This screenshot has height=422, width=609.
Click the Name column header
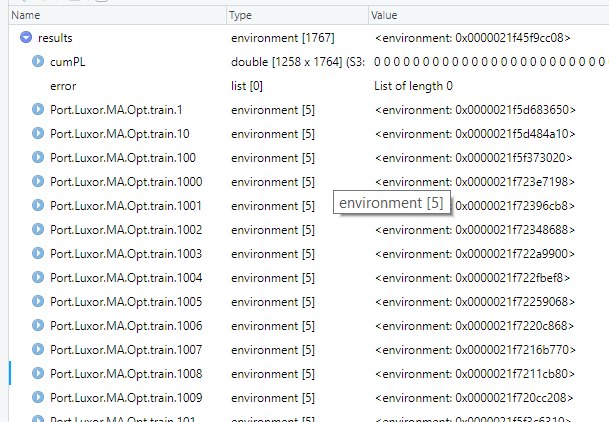[117, 15]
